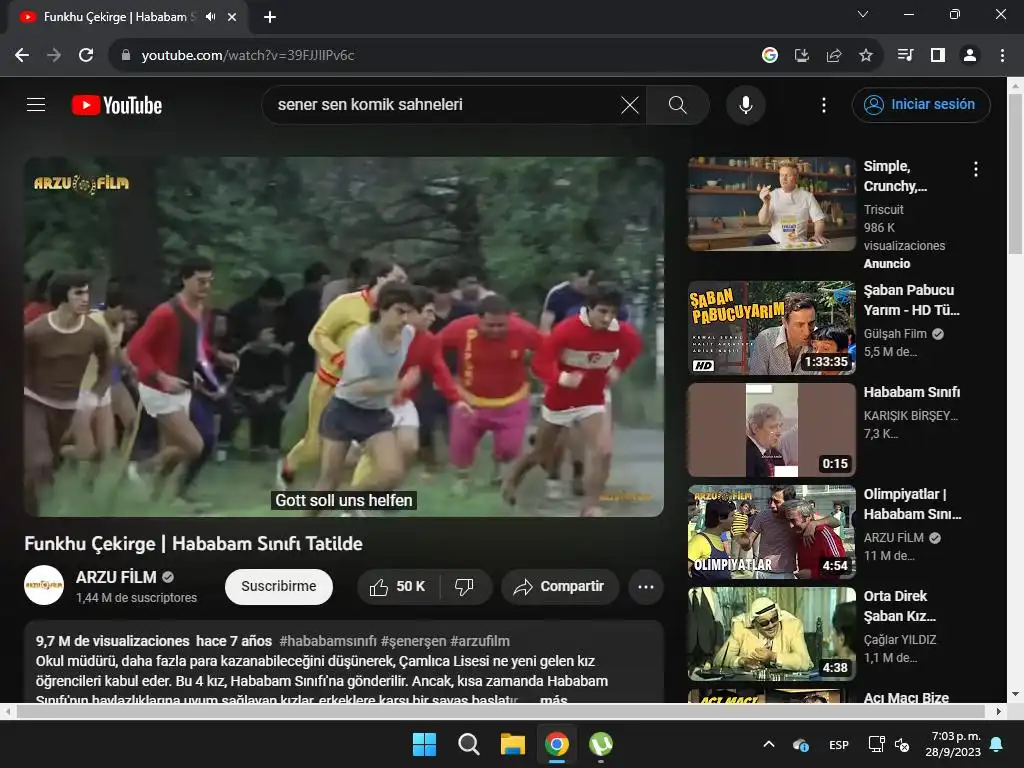Open Google icon in address bar
The width and height of the screenshot is (1024, 768).
pos(770,55)
